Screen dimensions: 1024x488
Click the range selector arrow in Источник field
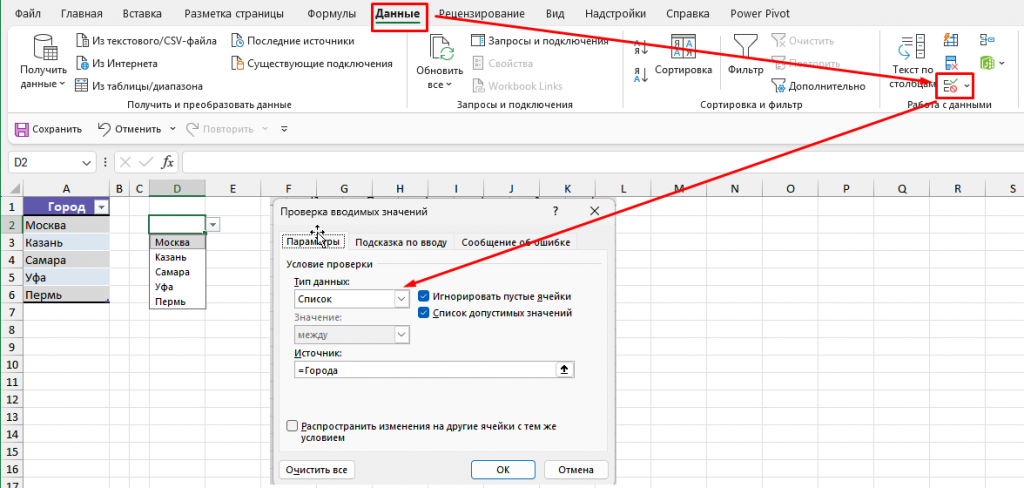click(x=563, y=370)
